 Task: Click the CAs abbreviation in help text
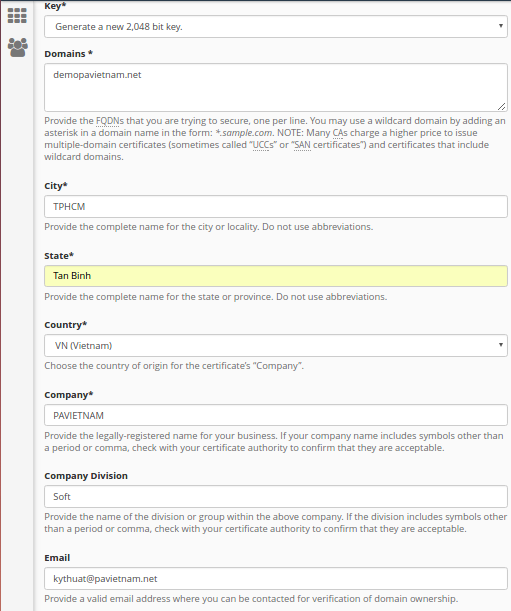339,133
